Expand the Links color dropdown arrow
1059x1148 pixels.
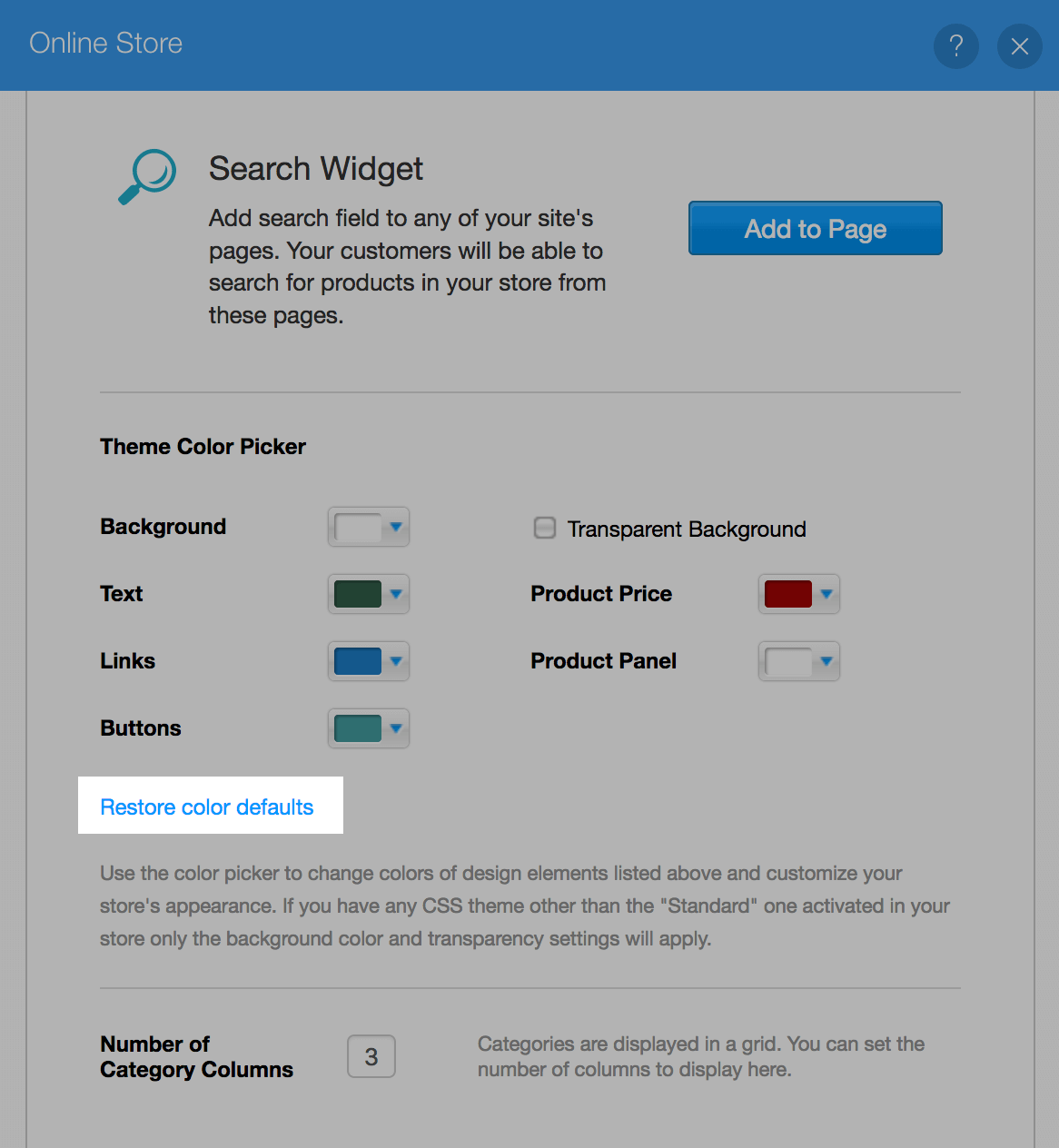pyautogui.click(x=396, y=661)
